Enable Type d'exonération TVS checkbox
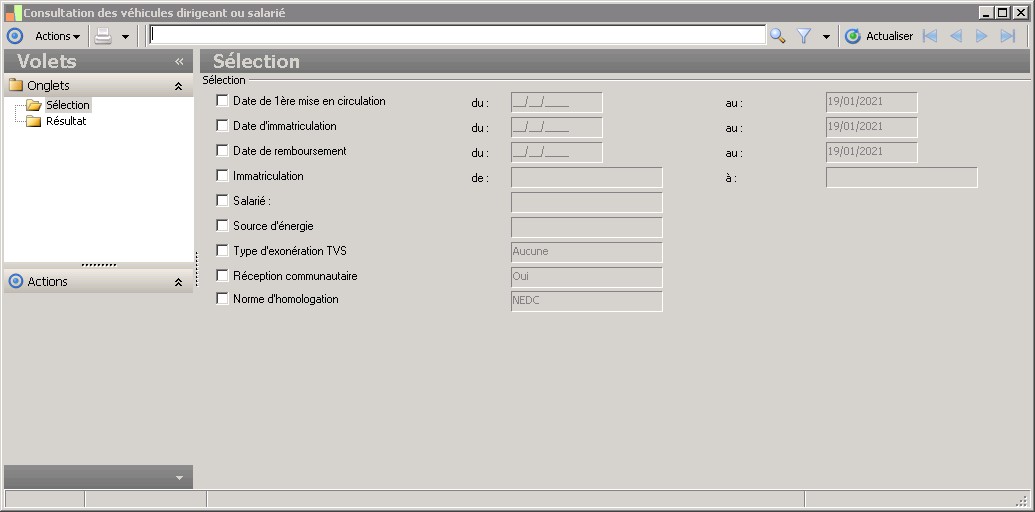The width and height of the screenshot is (1035, 512). pyautogui.click(x=222, y=250)
